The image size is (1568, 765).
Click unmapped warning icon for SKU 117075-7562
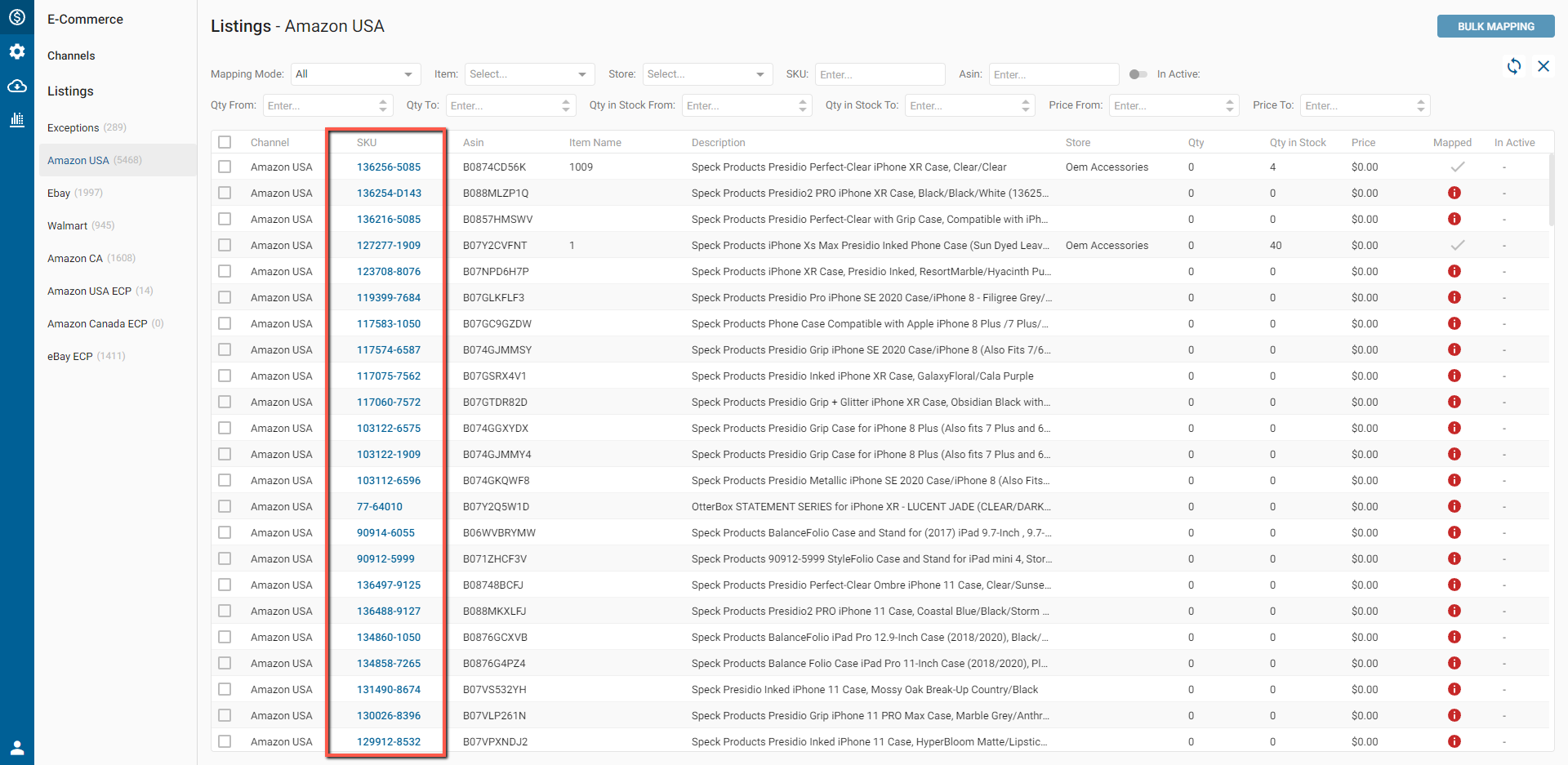1454,376
